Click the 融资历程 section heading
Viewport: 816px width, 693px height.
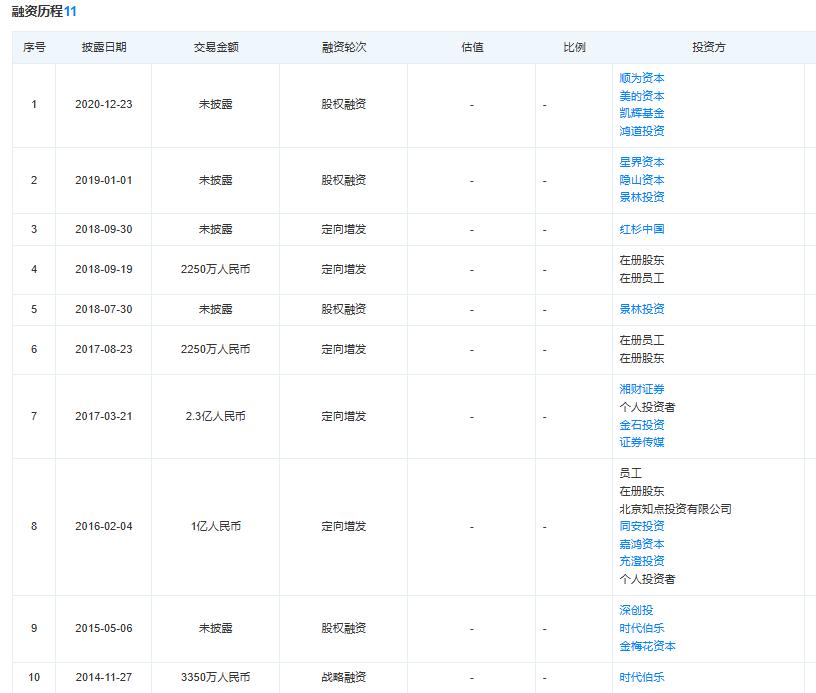tap(37, 11)
